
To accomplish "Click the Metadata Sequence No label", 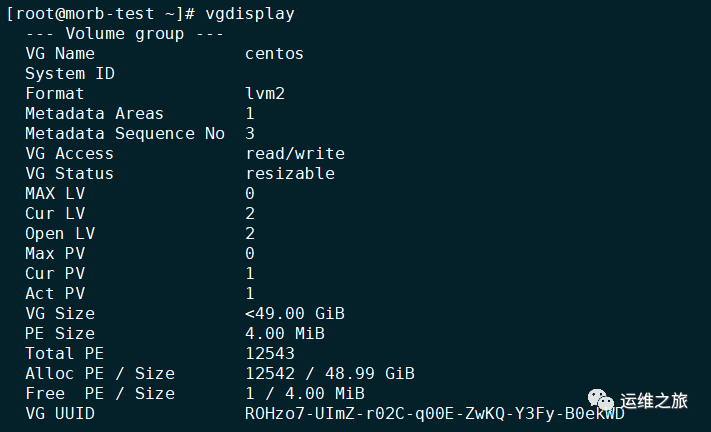I will tap(125, 134).
